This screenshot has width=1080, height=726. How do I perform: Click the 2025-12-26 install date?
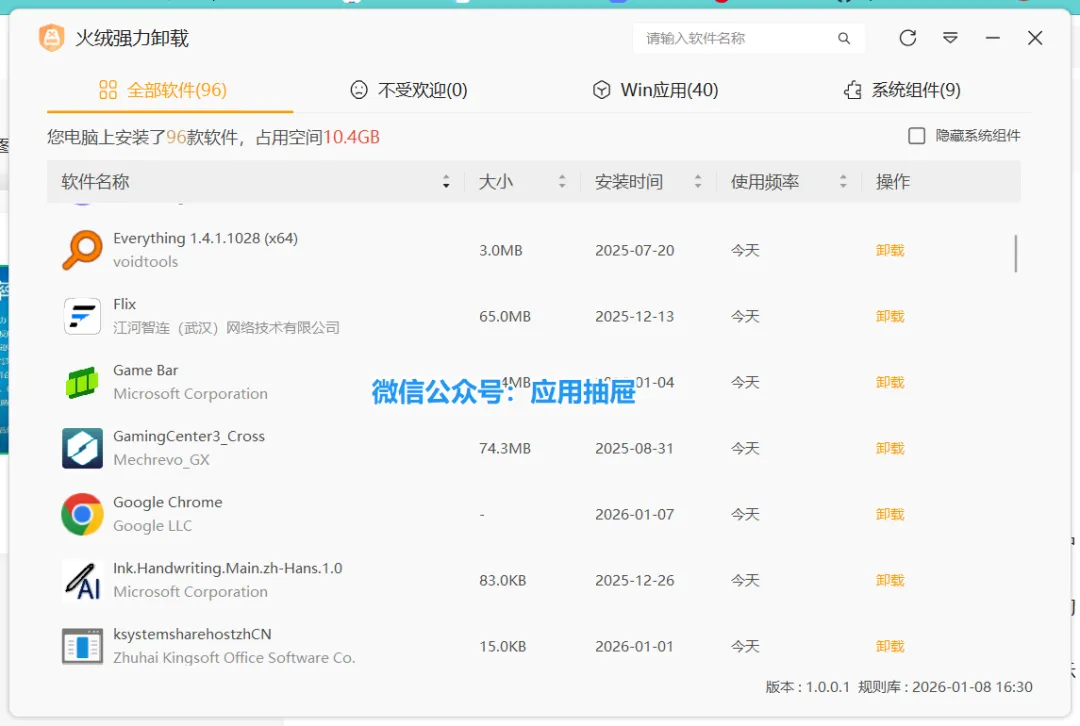coord(634,581)
